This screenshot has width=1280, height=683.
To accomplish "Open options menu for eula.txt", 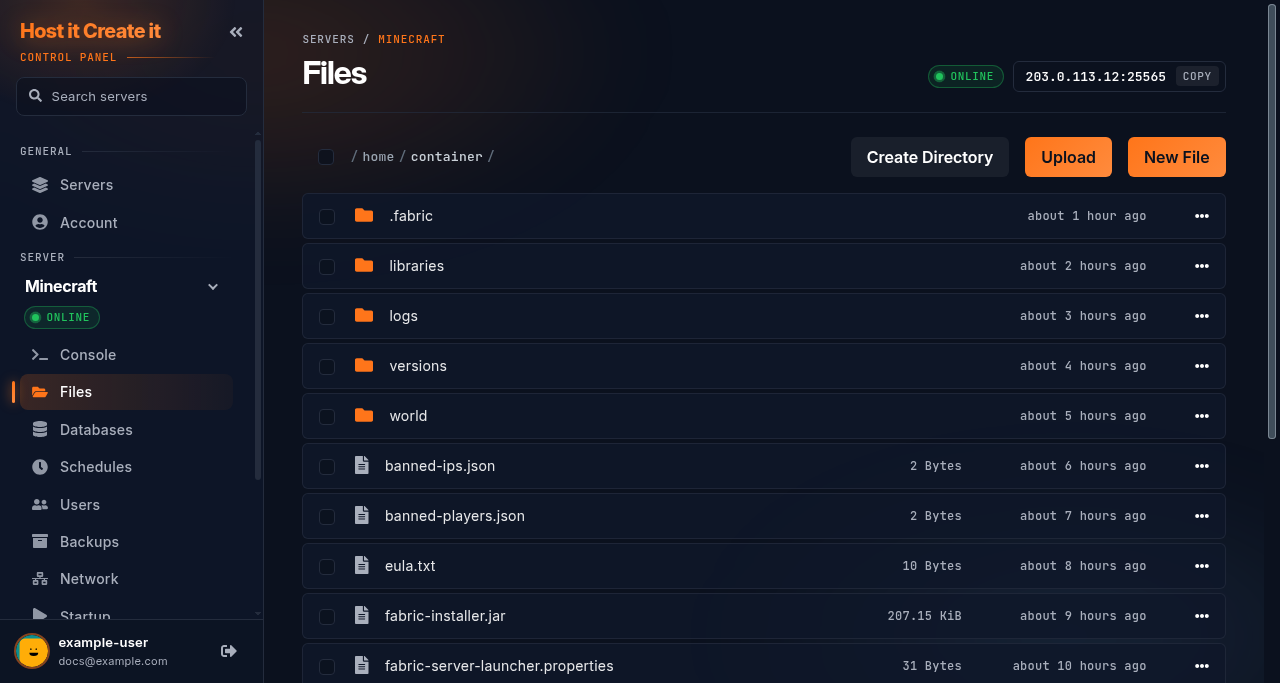I will 1202,566.
